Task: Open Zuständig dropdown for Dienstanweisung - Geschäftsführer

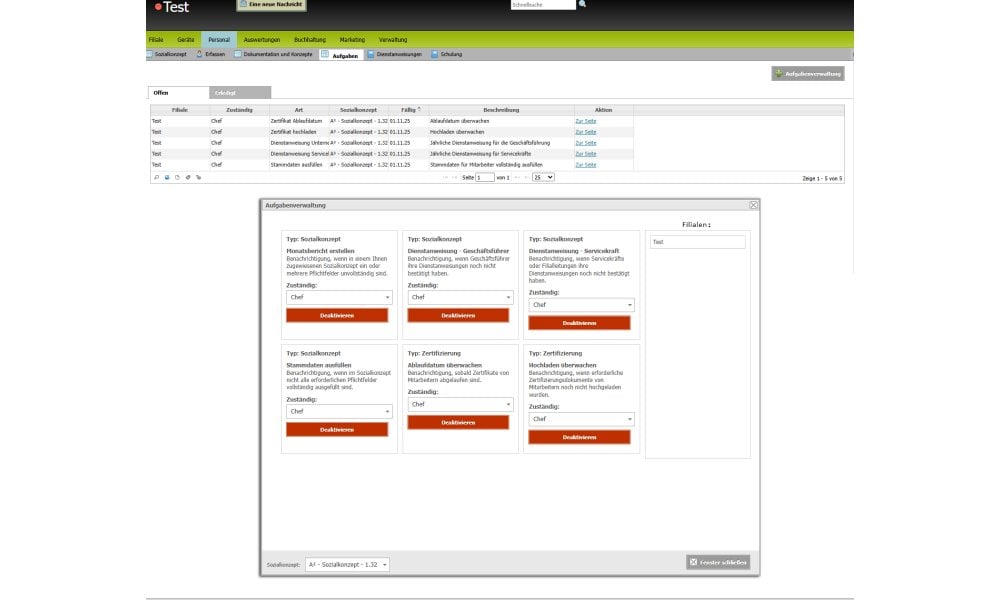Action: coord(460,297)
